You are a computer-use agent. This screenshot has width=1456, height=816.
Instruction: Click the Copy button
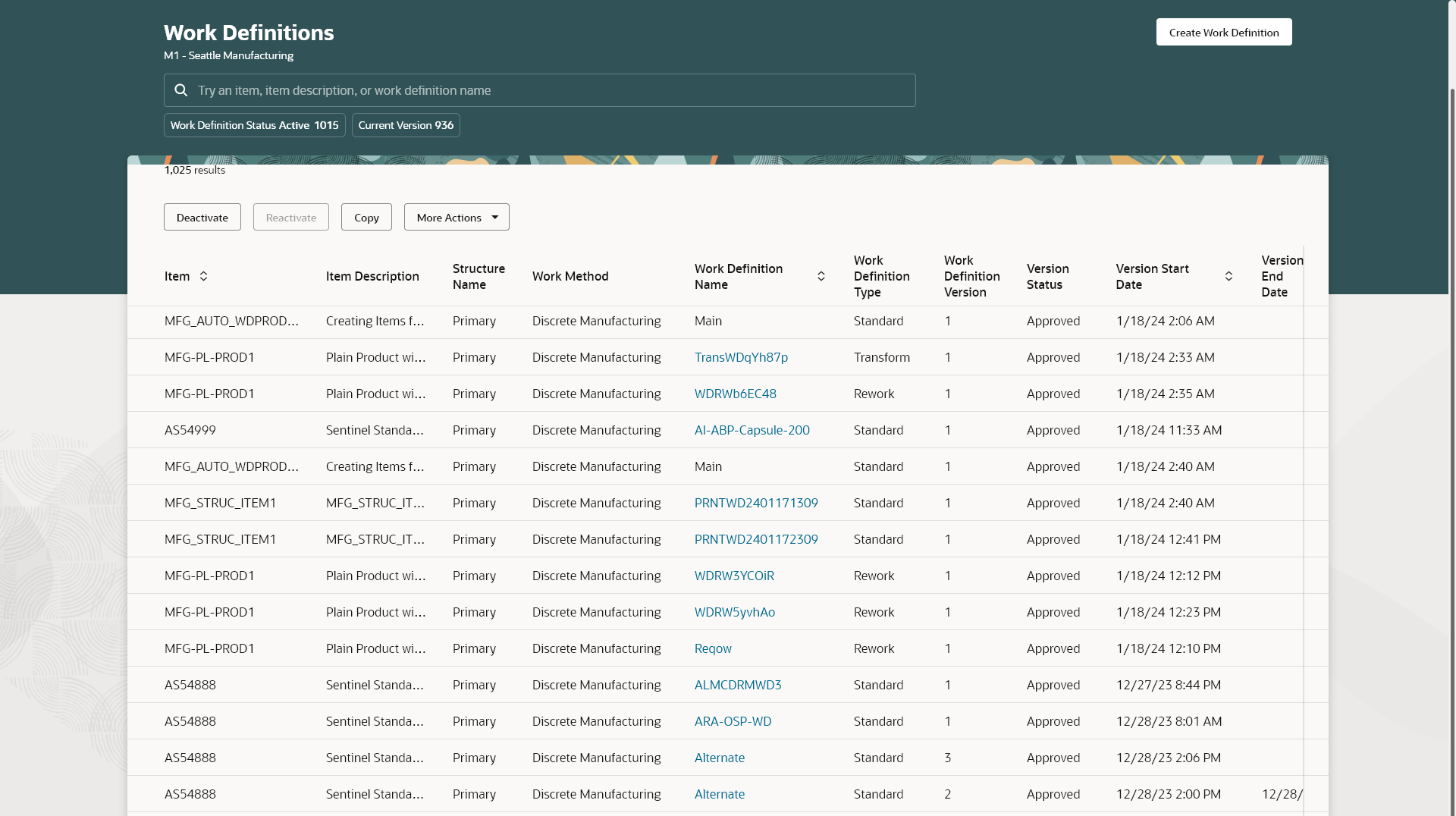(x=366, y=217)
